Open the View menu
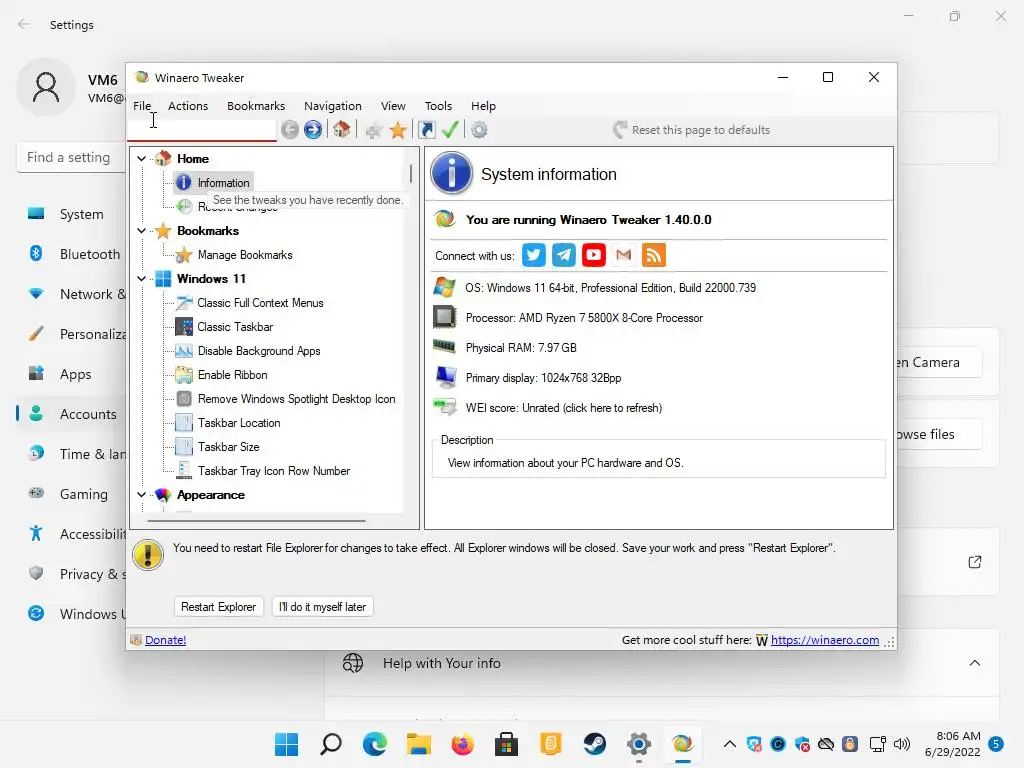 [x=393, y=106]
